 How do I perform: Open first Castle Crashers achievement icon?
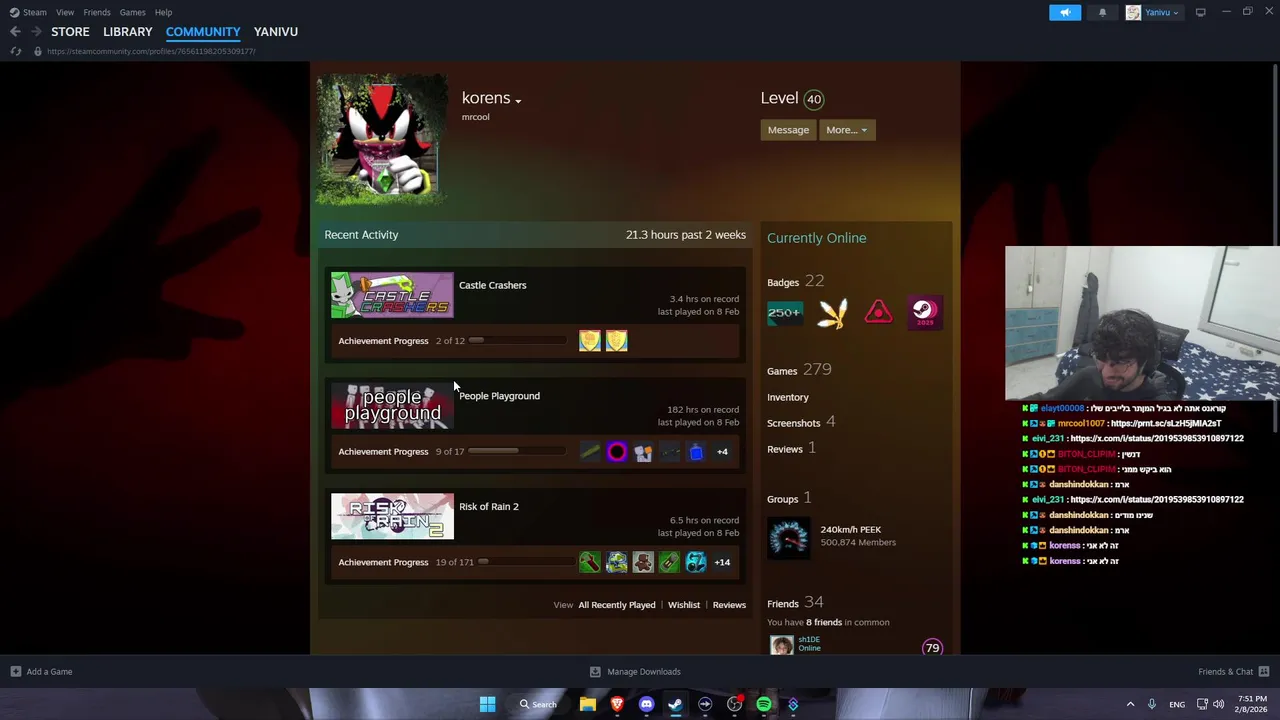pos(590,341)
